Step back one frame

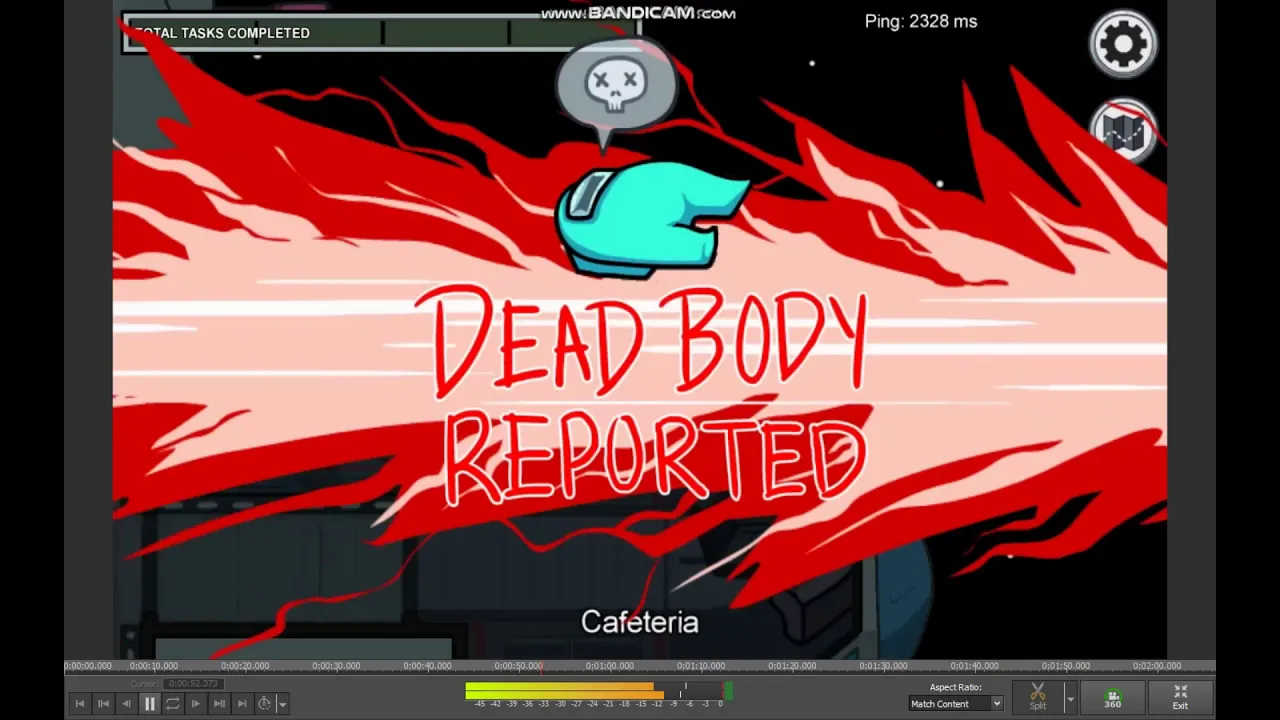(x=126, y=704)
